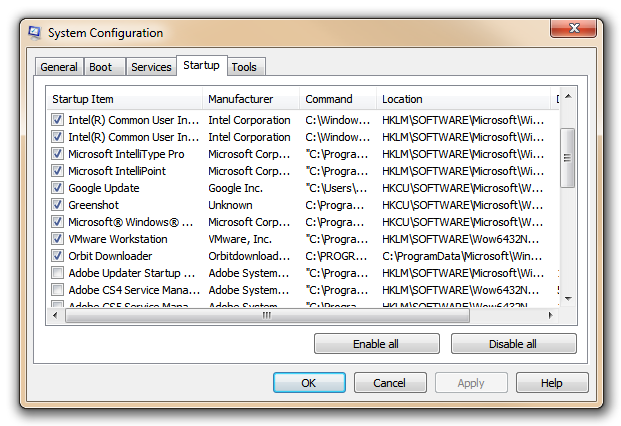This screenshot has height=426, width=621.
Task: Click the vertical scrollbar thumb
Action: click(568, 158)
